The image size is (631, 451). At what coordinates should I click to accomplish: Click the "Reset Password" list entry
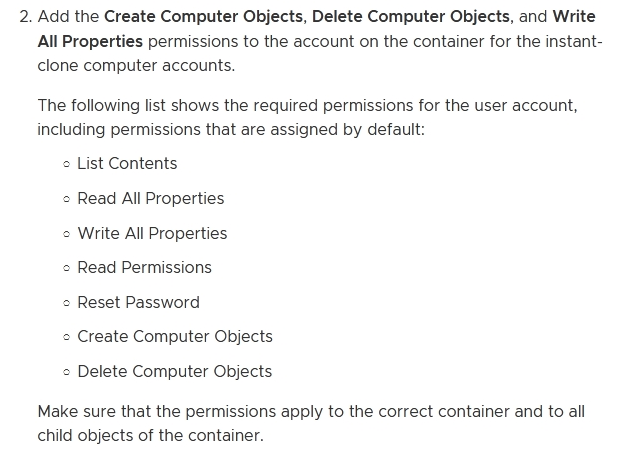point(138,302)
